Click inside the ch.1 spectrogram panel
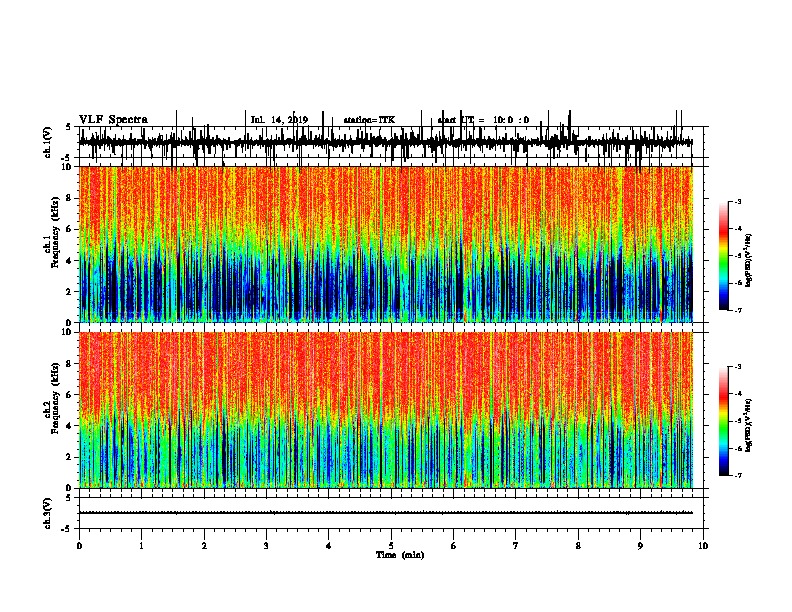 pos(386,244)
